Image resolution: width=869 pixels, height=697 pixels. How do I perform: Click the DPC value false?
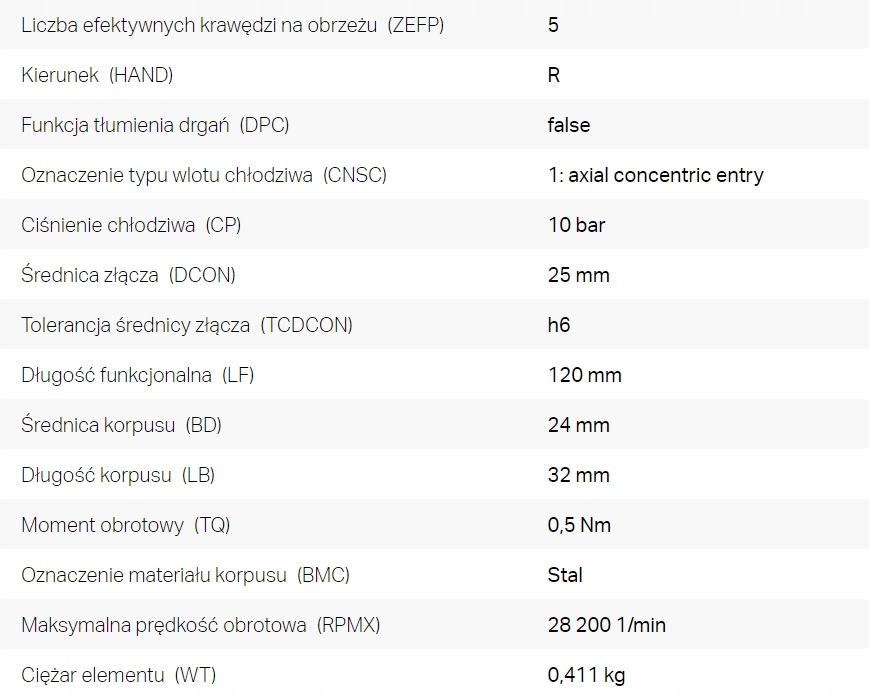tap(569, 125)
